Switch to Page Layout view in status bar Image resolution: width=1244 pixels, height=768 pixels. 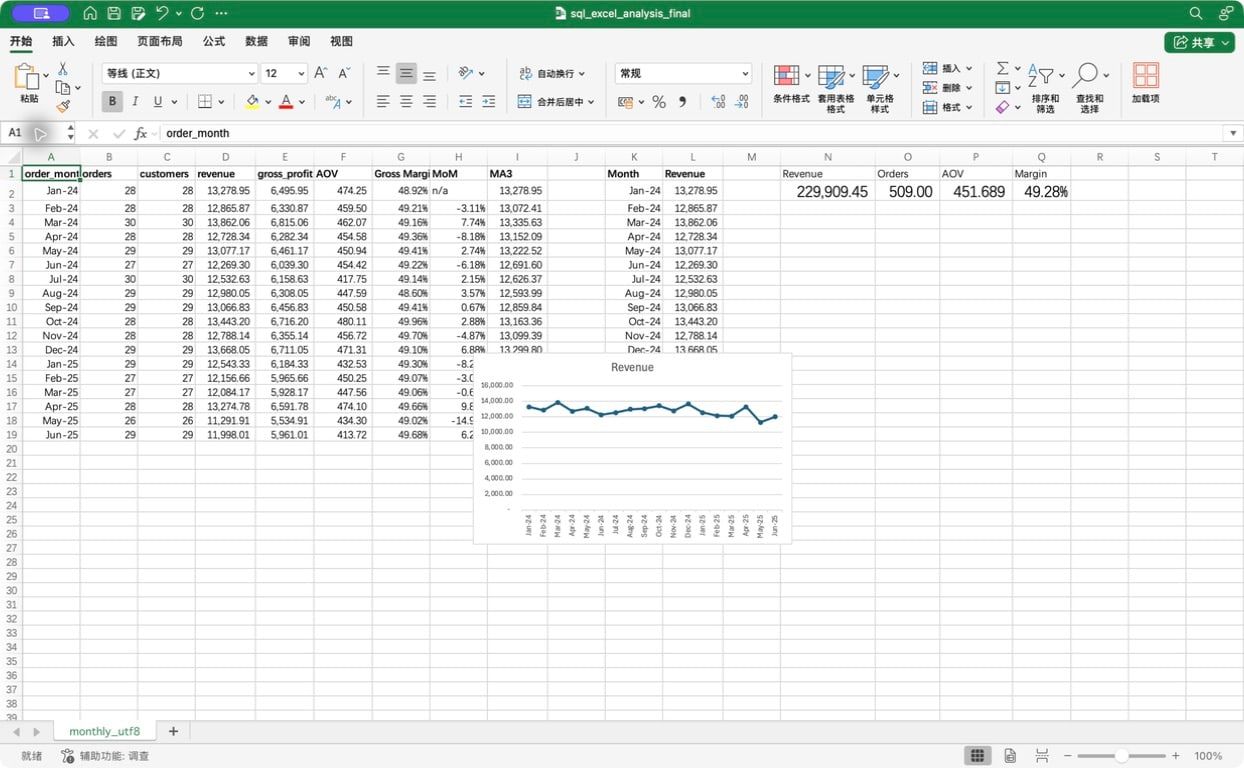[1010, 756]
